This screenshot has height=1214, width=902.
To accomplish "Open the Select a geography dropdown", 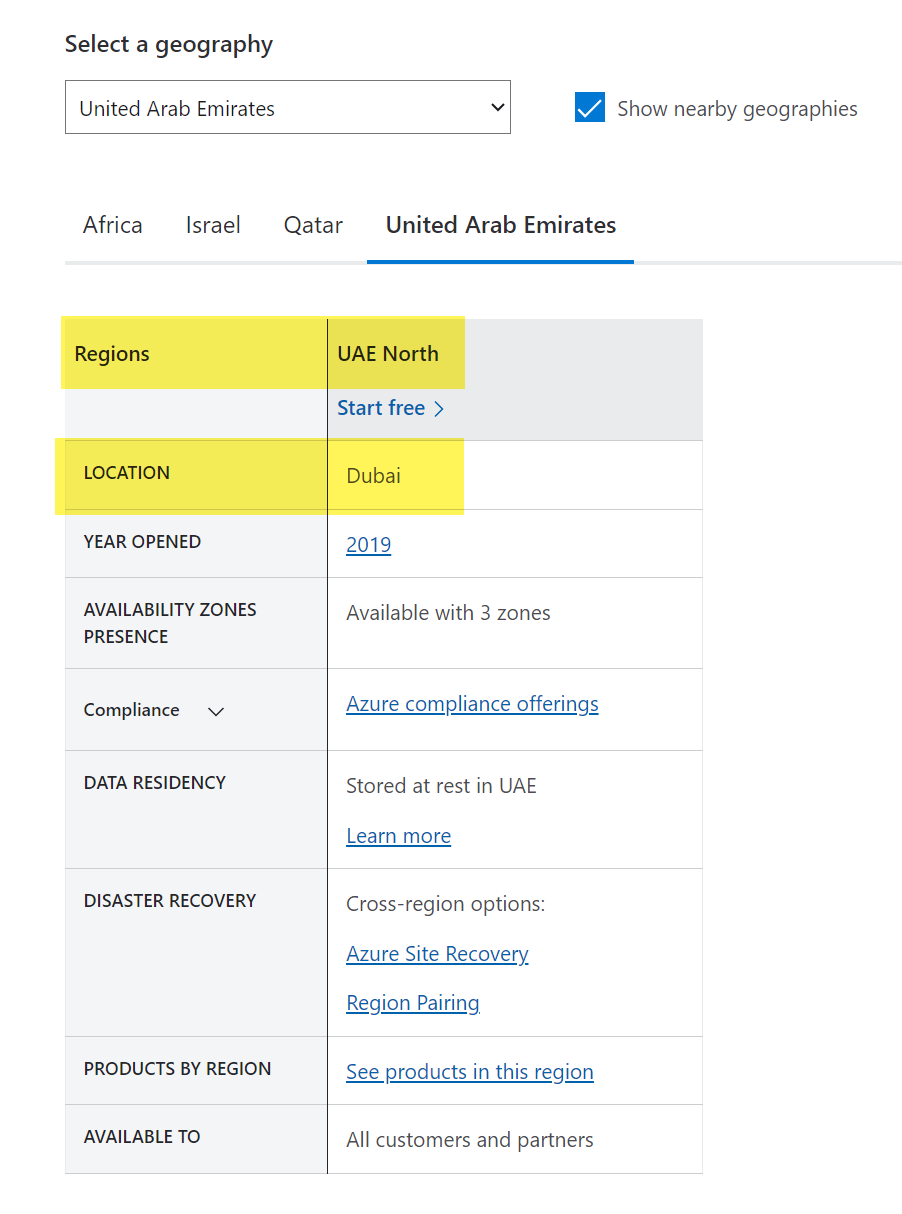I will [288, 108].
